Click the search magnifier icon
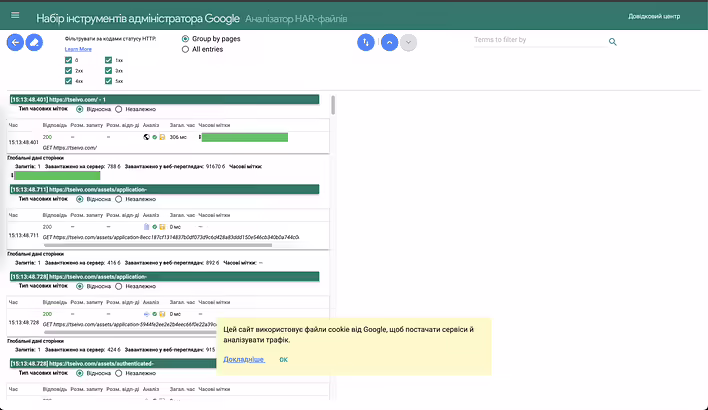Screen dimensions: 708x410 (612, 42)
